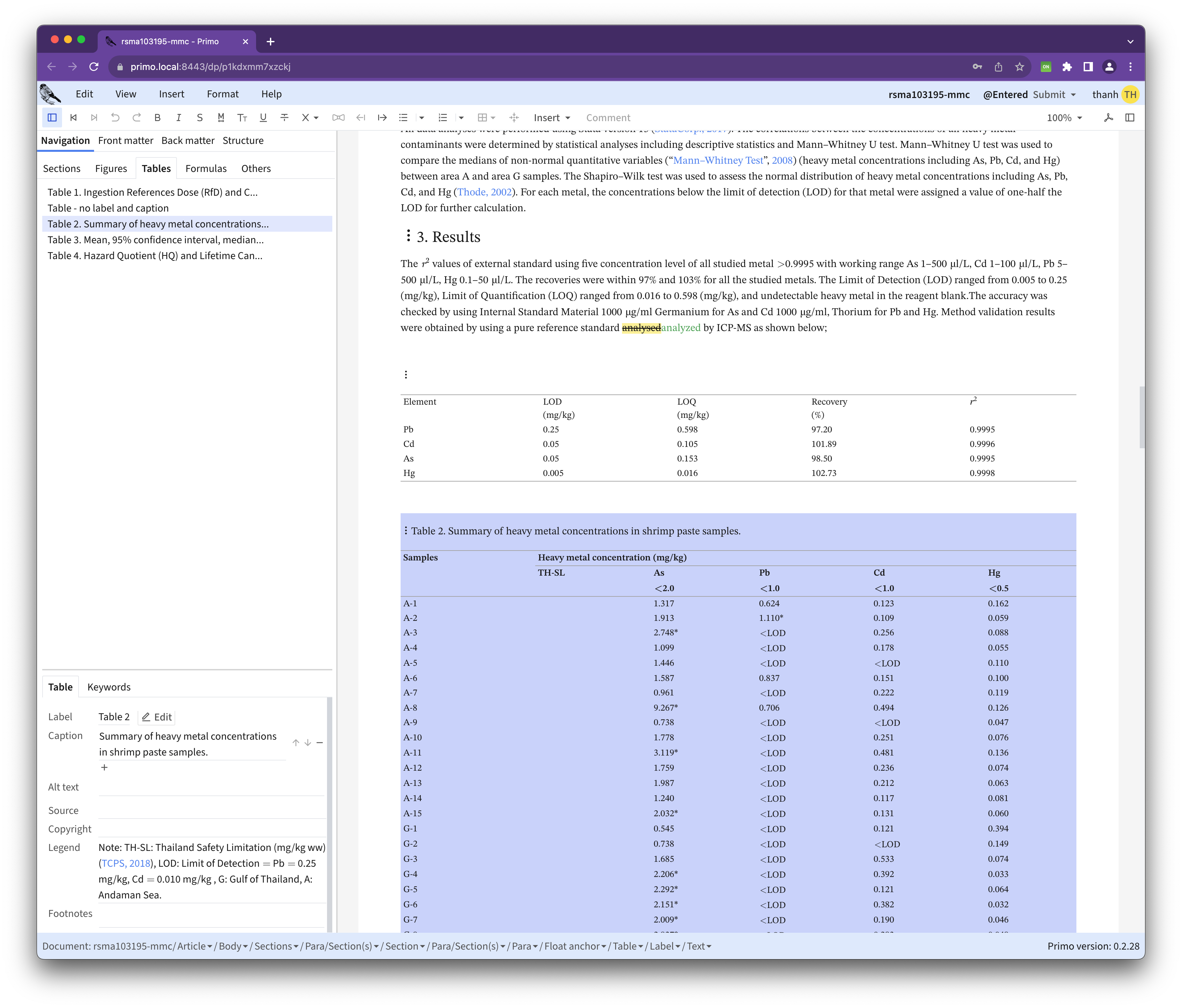Screen dimensions: 1182x1008
Task: Open the Thode, 2002 citation link
Action: coord(484,192)
